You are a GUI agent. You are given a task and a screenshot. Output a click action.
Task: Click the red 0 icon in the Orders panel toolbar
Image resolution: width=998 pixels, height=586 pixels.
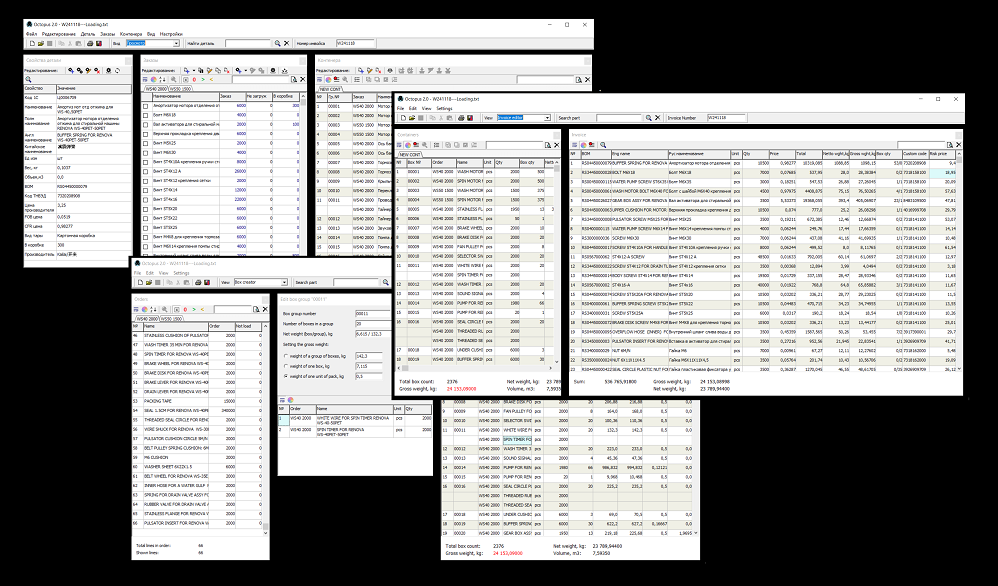[185, 309]
